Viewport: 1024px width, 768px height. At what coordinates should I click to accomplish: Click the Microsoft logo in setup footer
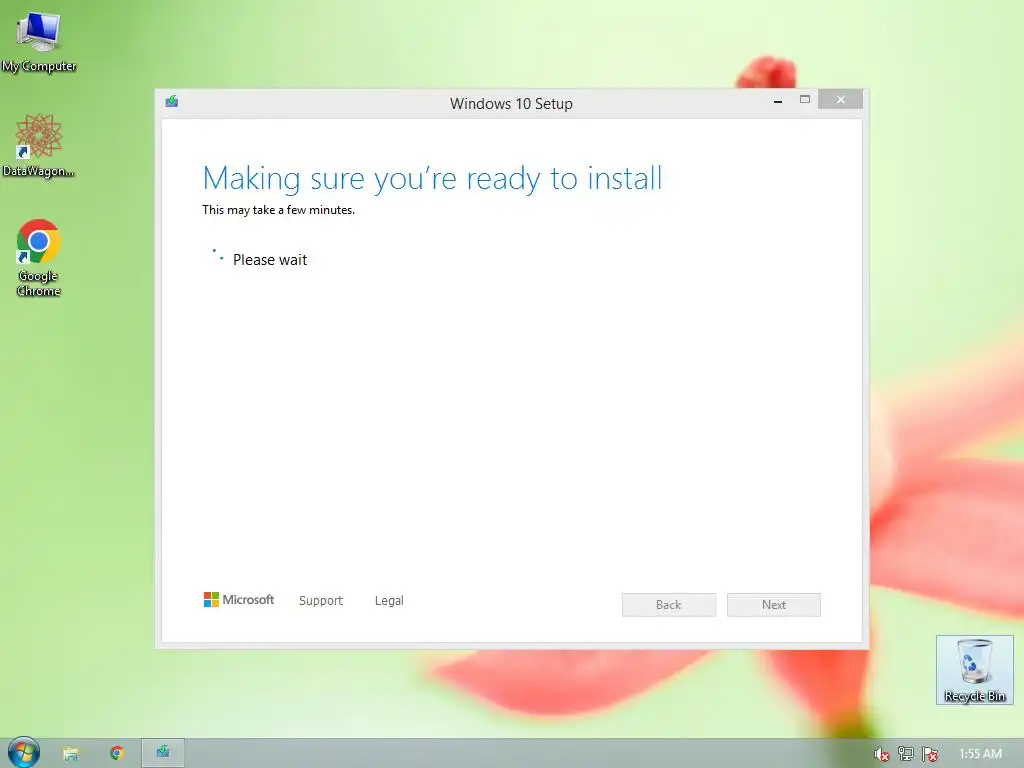tap(239, 600)
